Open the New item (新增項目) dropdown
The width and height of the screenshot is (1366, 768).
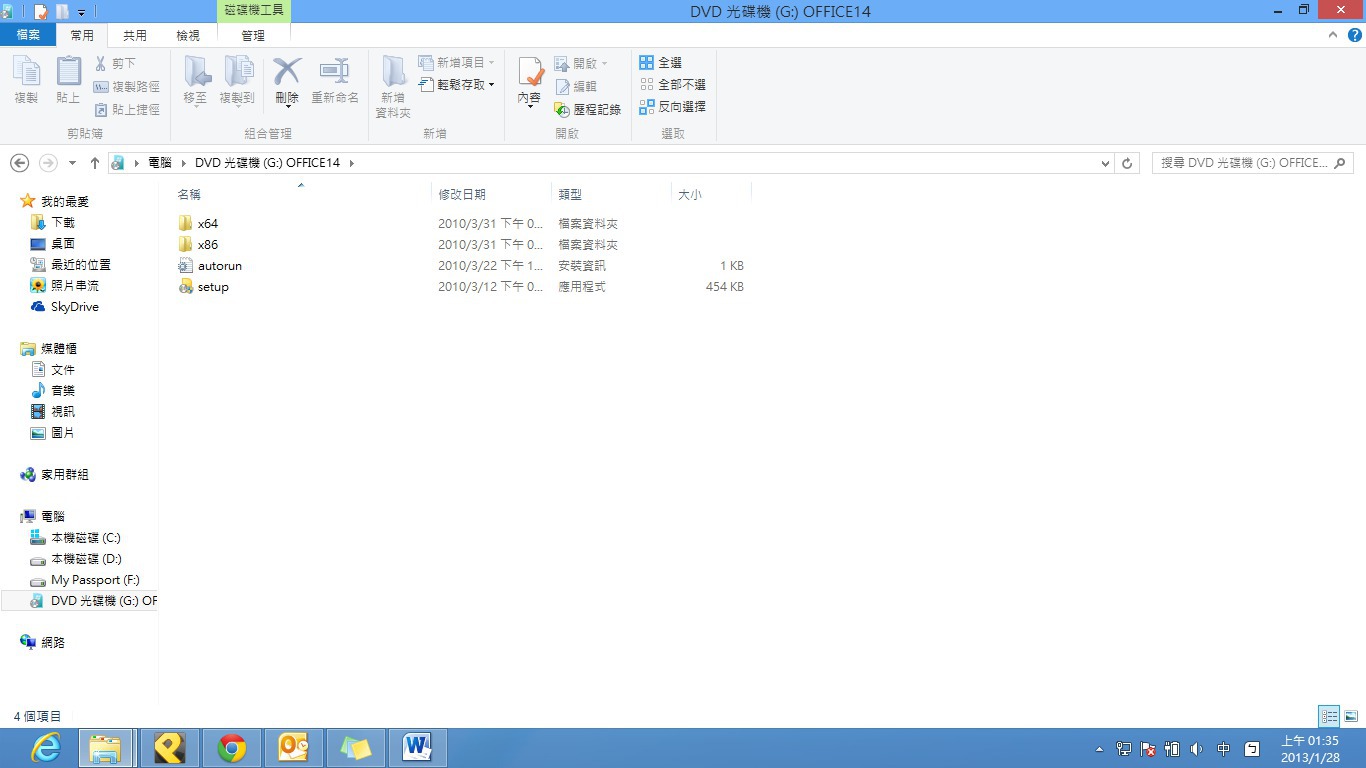point(456,63)
